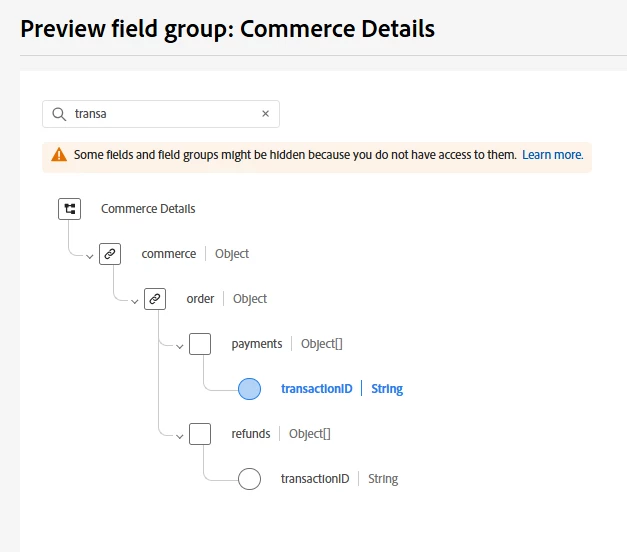Click the link icon beside order
Image resolution: width=627 pixels, height=552 pixels.
pos(155,299)
